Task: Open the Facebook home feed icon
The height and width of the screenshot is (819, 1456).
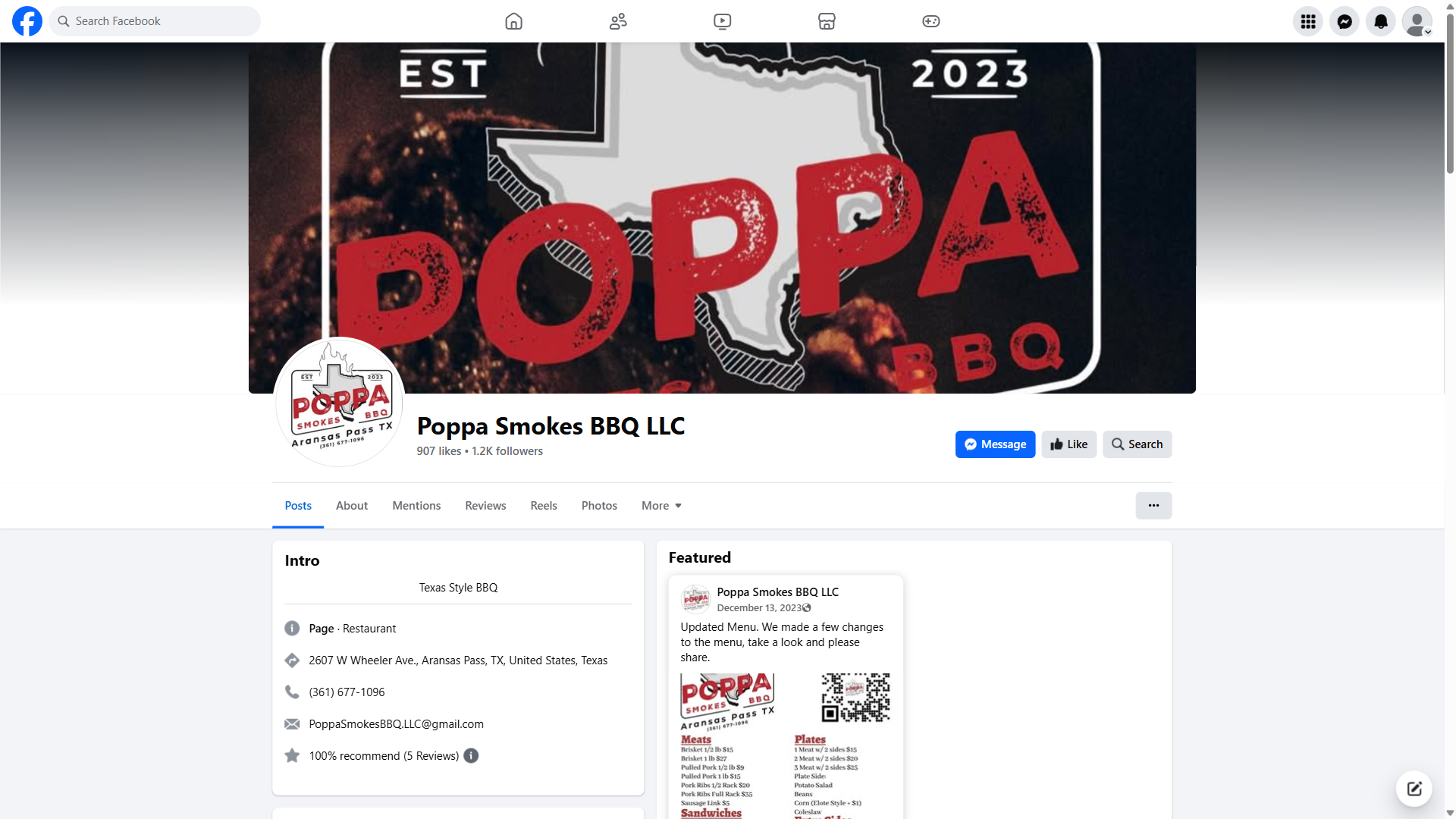Action: click(x=513, y=21)
